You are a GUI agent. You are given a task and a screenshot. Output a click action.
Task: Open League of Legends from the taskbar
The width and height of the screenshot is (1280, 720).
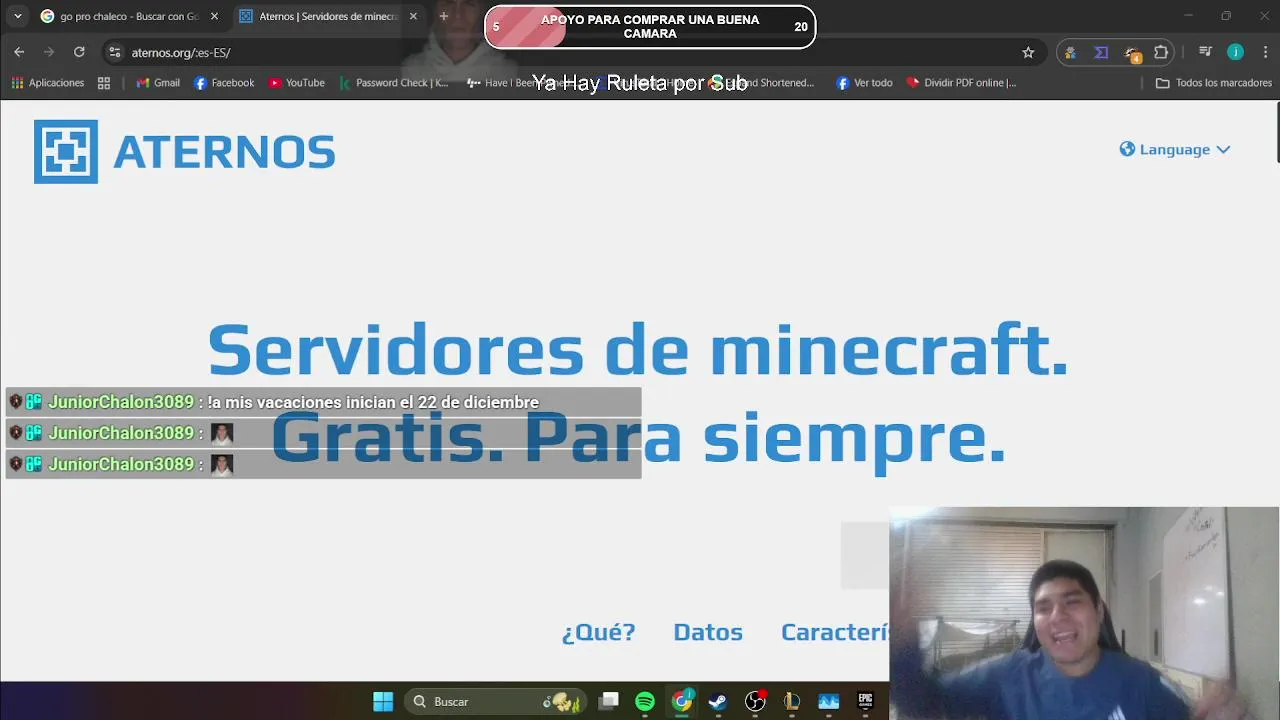792,702
